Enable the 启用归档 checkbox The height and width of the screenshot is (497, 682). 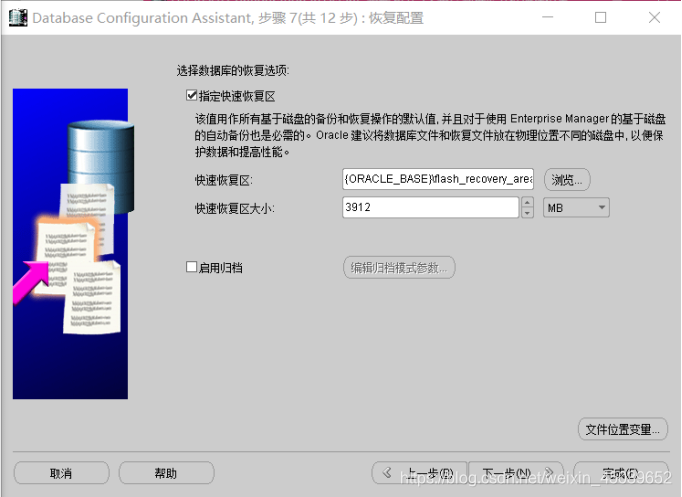click(191, 267)
